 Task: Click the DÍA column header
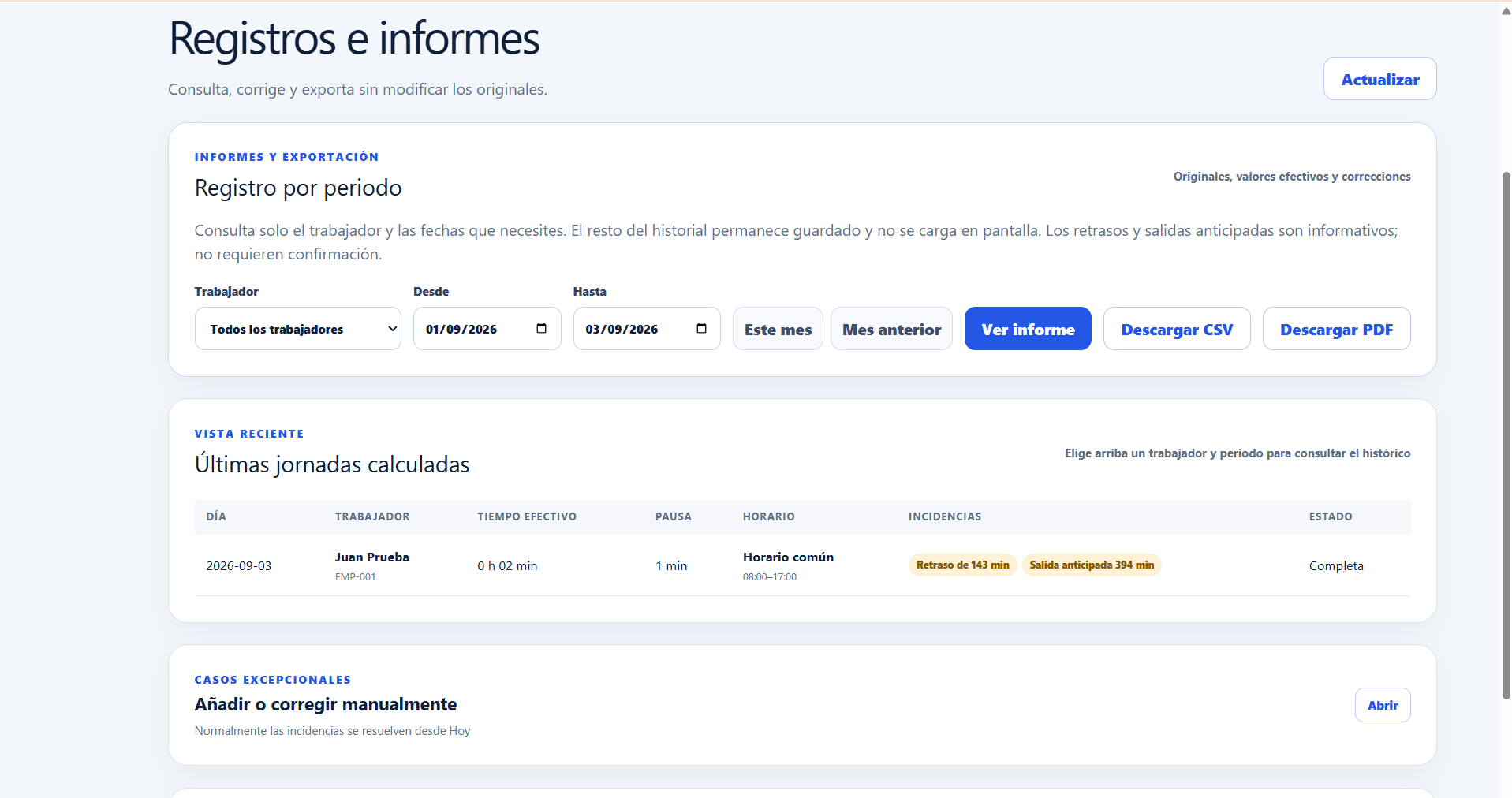coord(216,516)
